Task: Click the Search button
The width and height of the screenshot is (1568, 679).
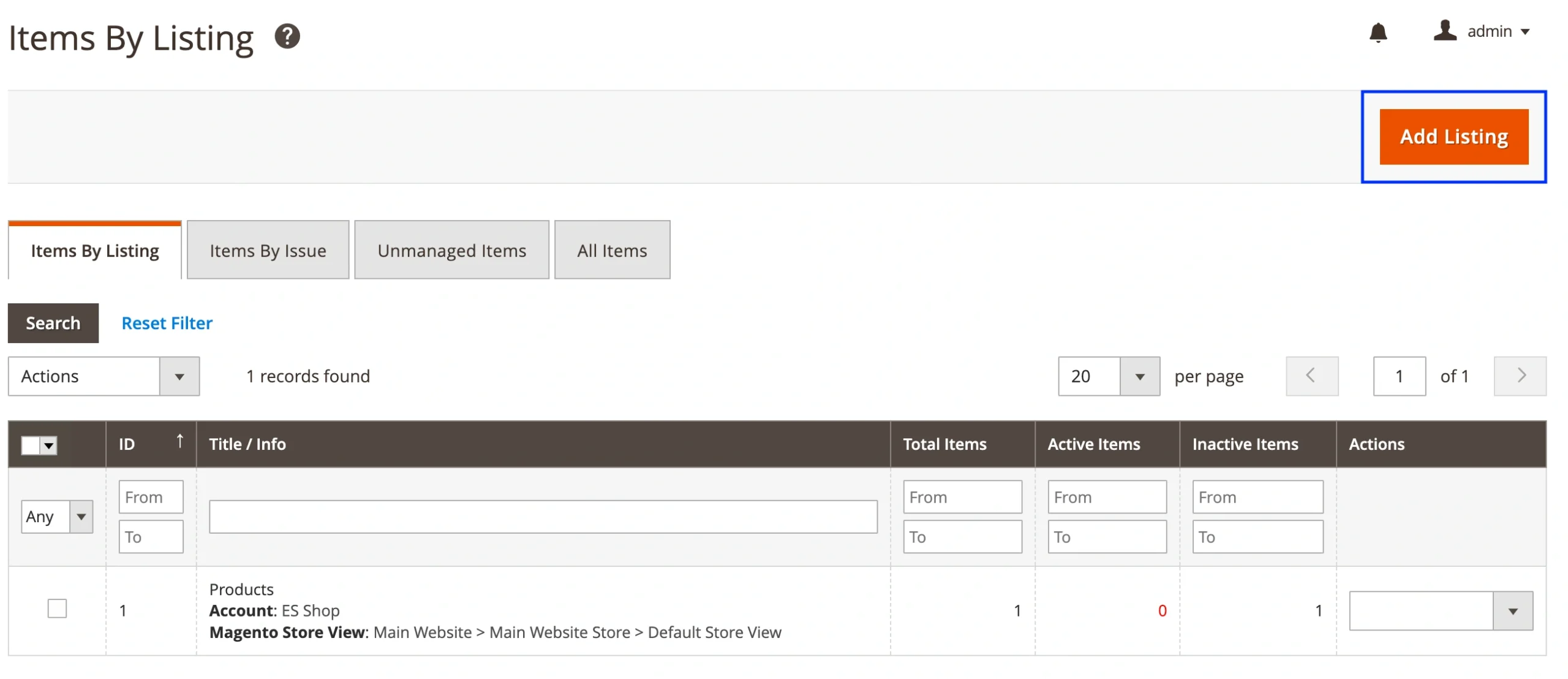Action: 53,323
